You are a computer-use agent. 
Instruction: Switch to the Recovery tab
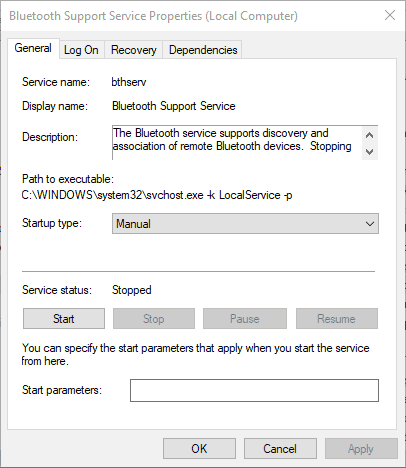point(133,50)
